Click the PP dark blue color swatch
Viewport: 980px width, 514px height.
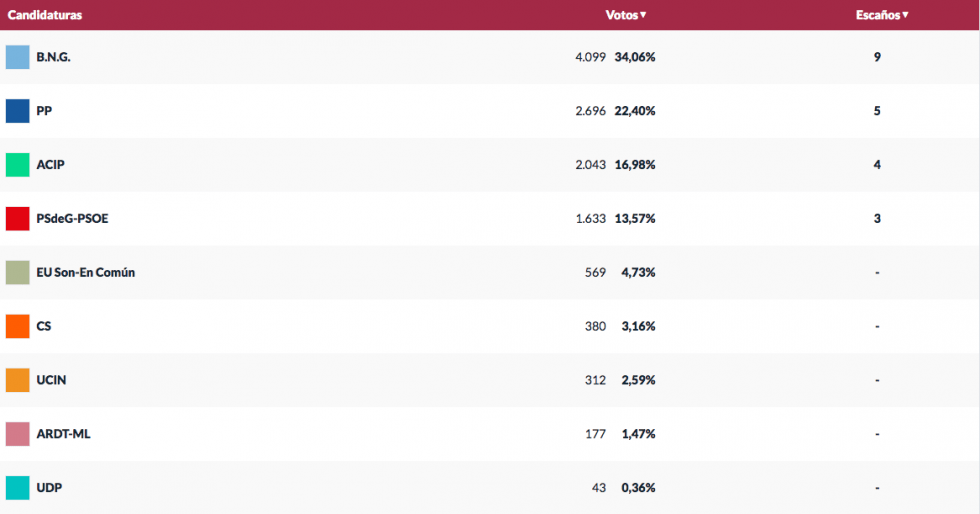17,111
